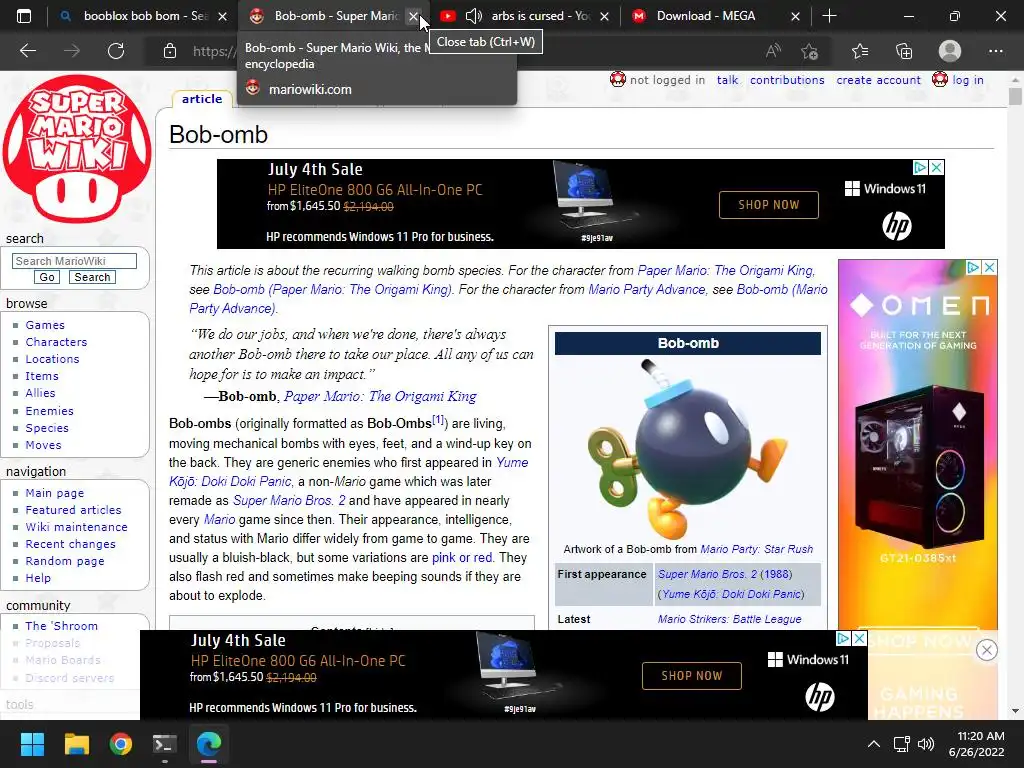Focus the Search MarioWiki field

(x=74, y=261)
